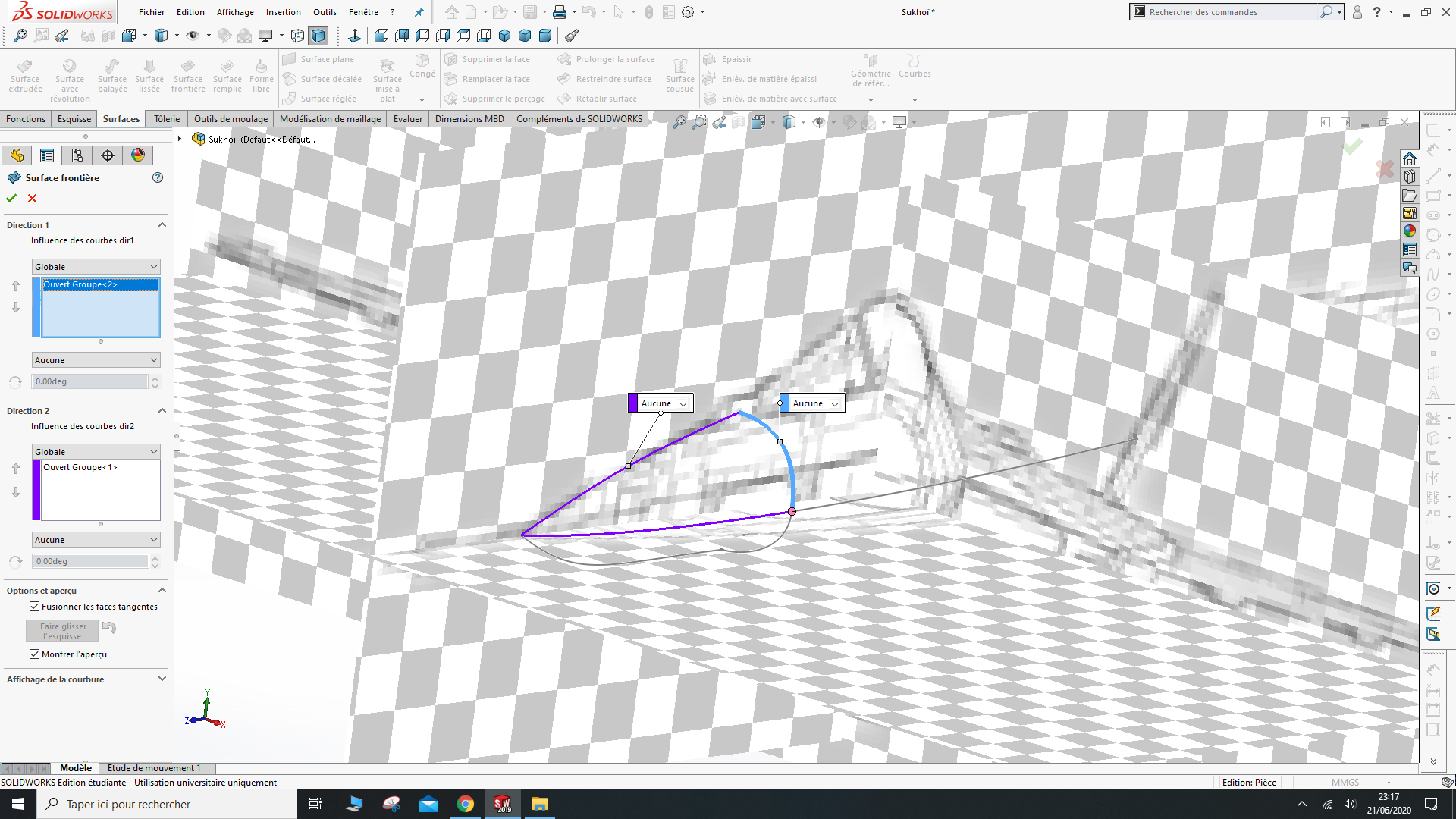This screenshot has height=819, width=1456.
Task: Accept the Surface frontière feature with green checkmark
Action: click(x=11, y=198)
